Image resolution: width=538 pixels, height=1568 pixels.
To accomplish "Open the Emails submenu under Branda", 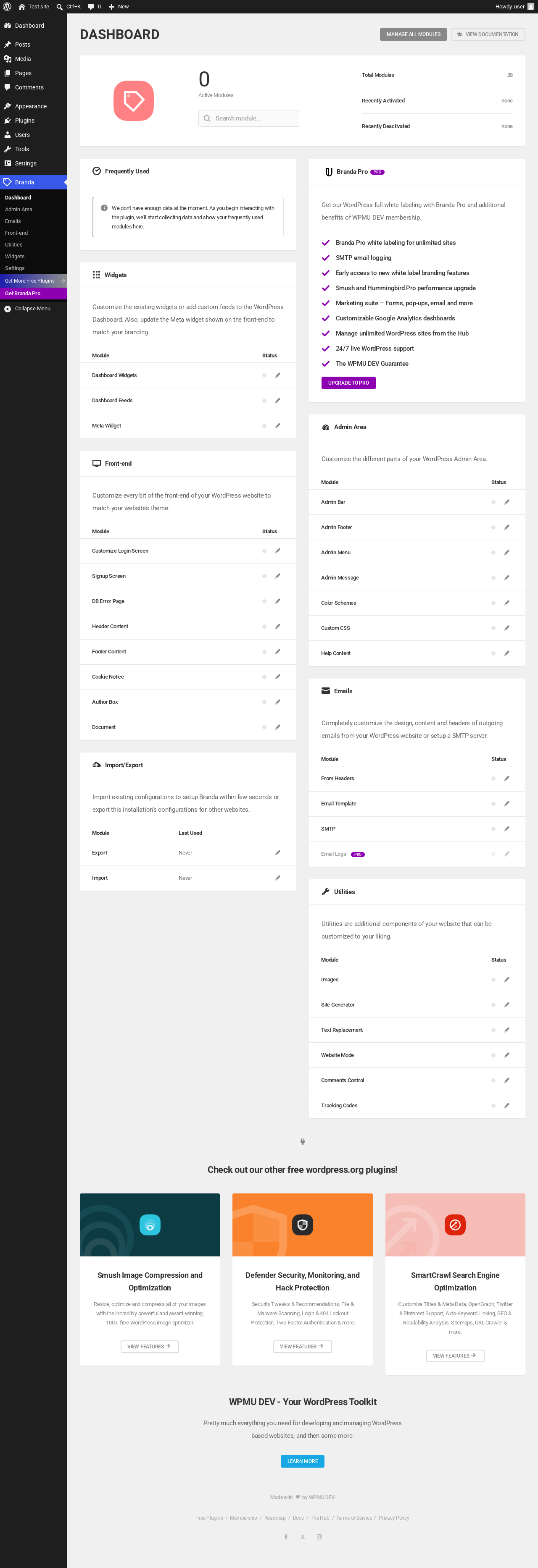I will (13, 221).
